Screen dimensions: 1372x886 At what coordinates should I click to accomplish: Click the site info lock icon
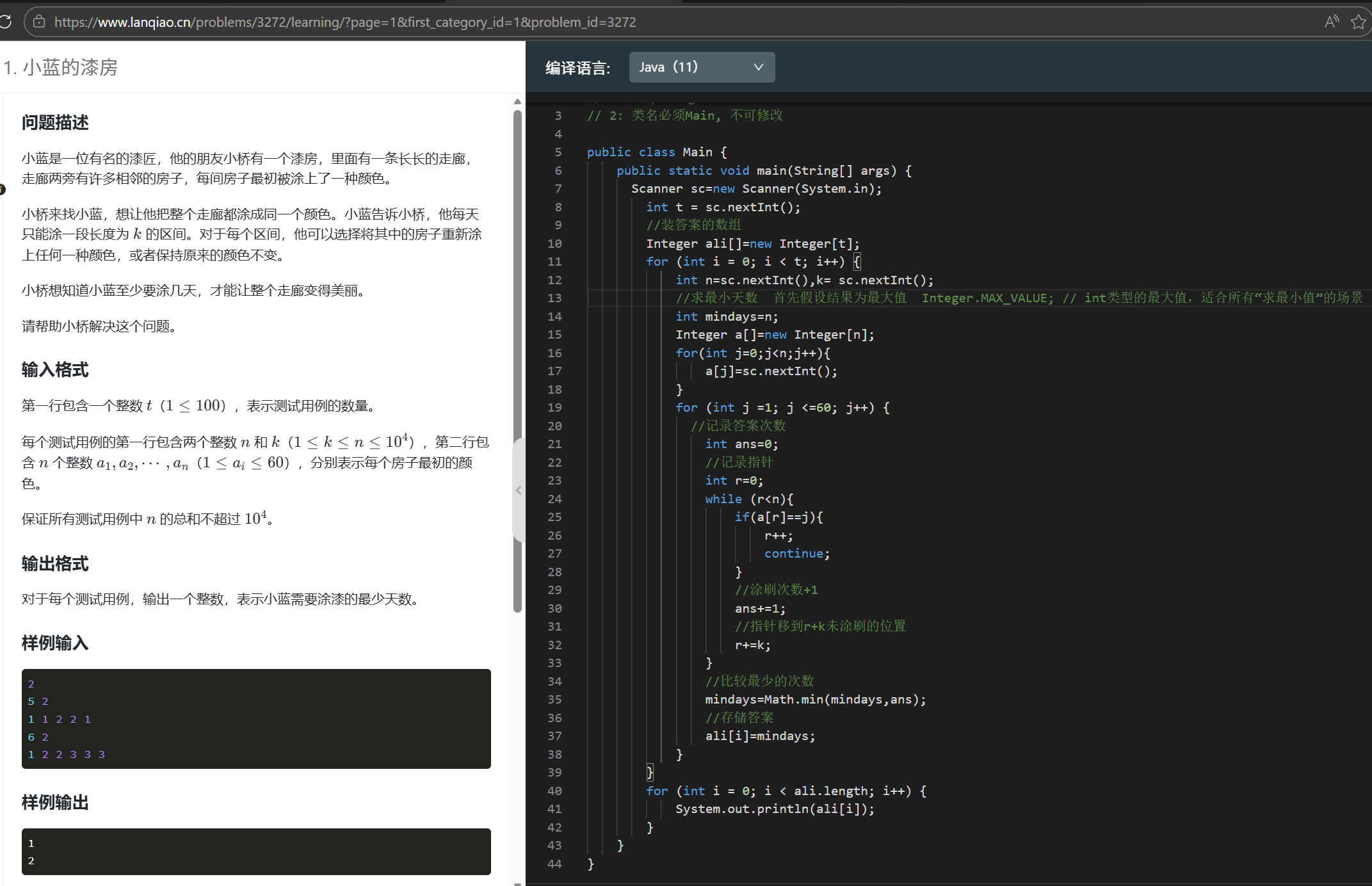click(x=39, y=22)
